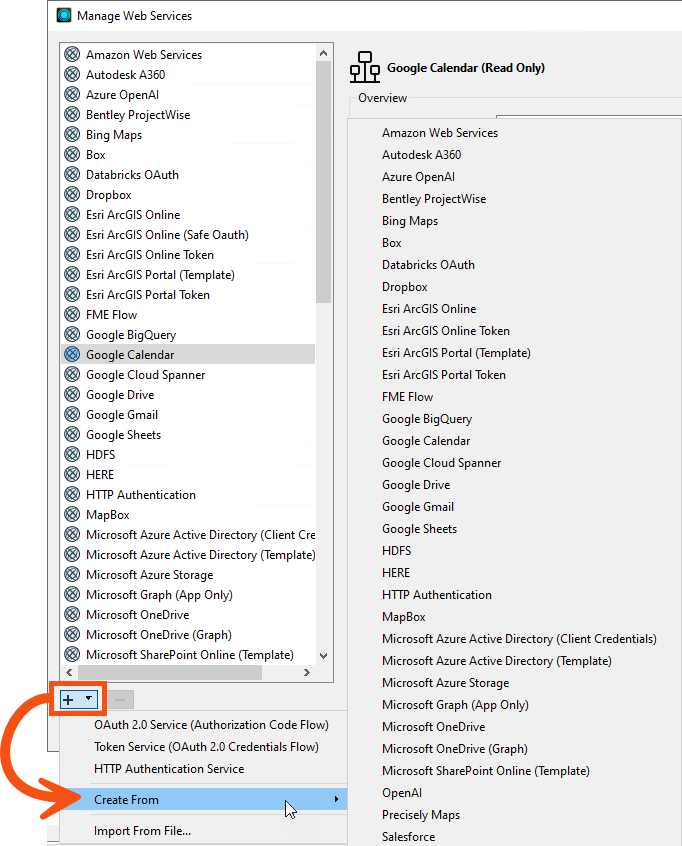Choose OAuth 2.0 Service (Authorization Code Flow)
682x846 pixels.
(212, 725)
